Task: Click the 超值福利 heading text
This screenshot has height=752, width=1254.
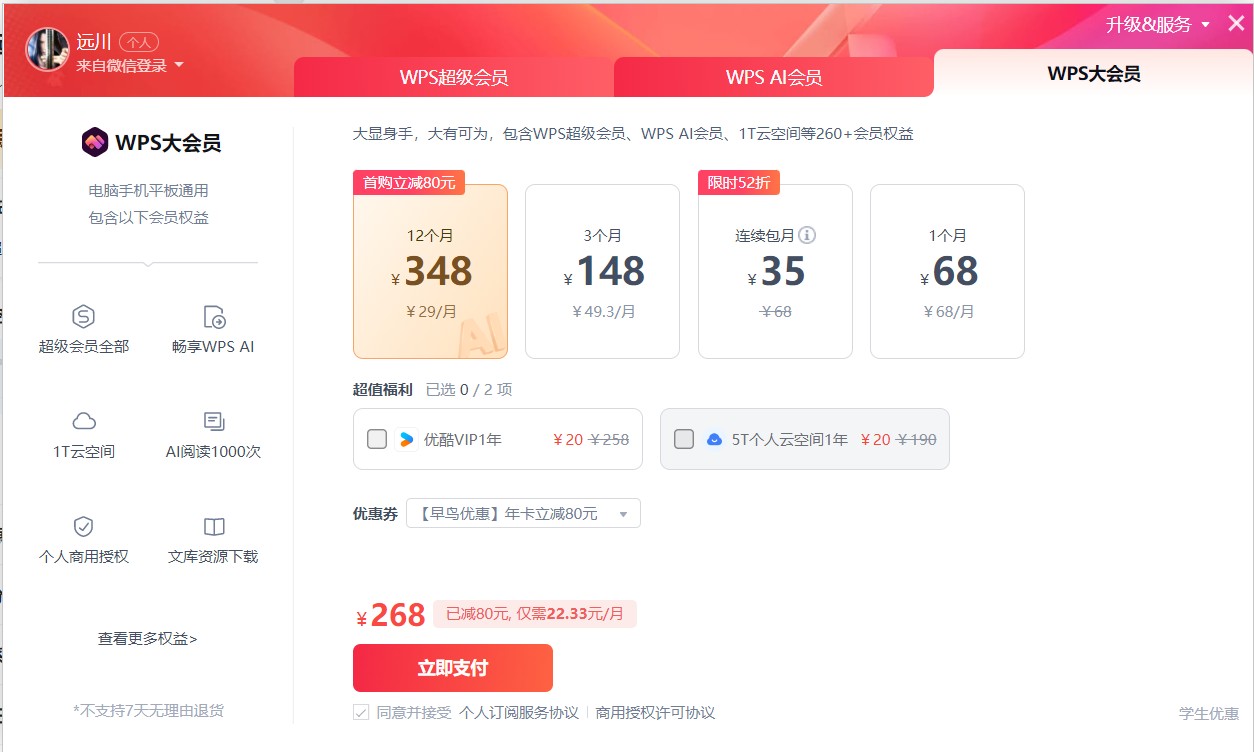Action: [383, 389]
